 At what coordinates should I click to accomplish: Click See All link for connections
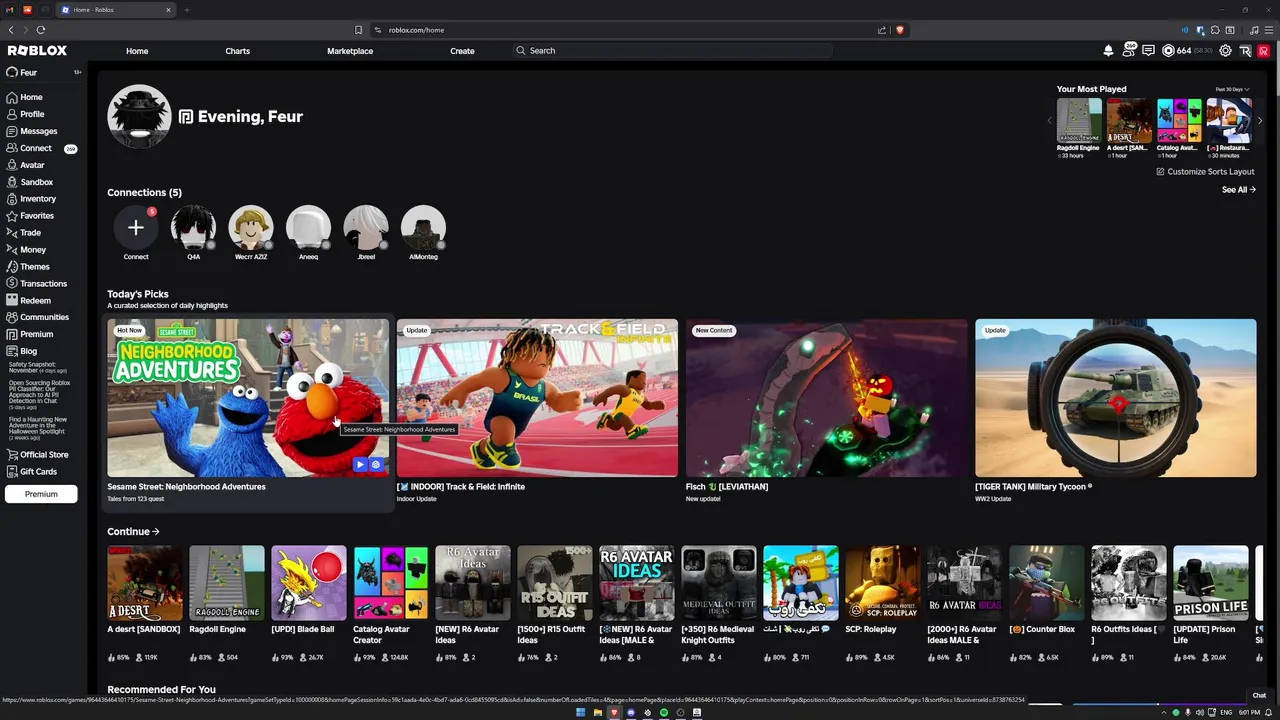coord(1238,190)
